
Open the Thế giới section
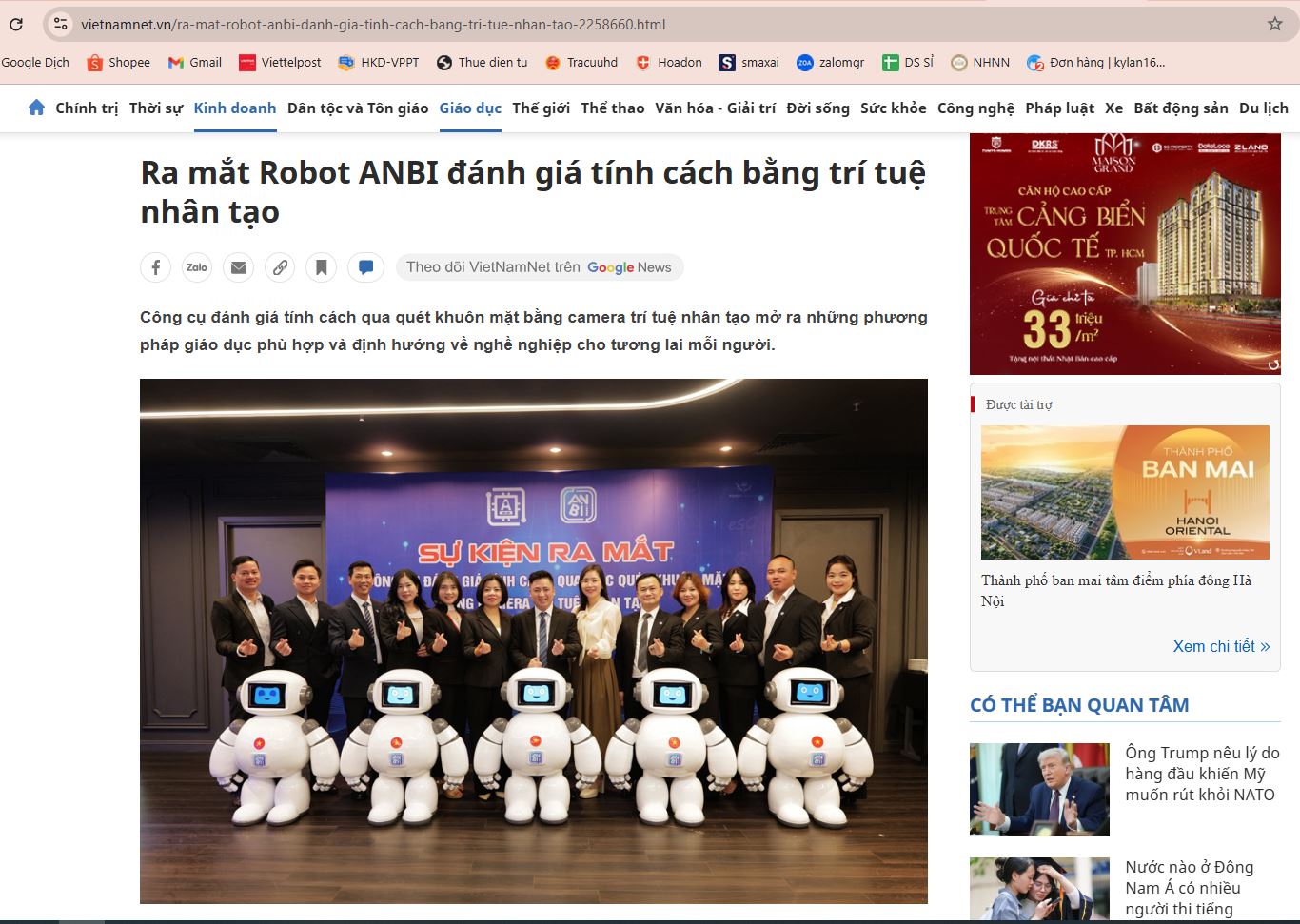coord(542,108)
